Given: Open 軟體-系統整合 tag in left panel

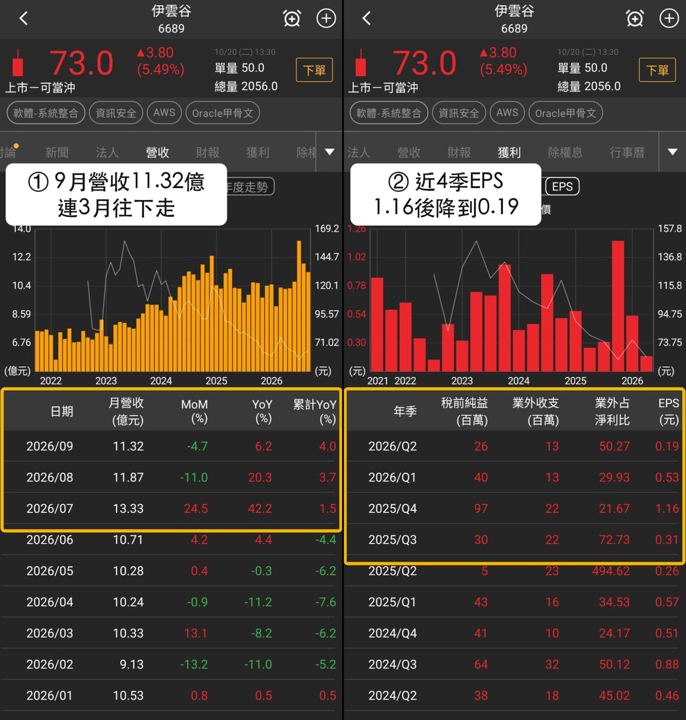Looking at the screenshot, I should click(x=45, y=113).
